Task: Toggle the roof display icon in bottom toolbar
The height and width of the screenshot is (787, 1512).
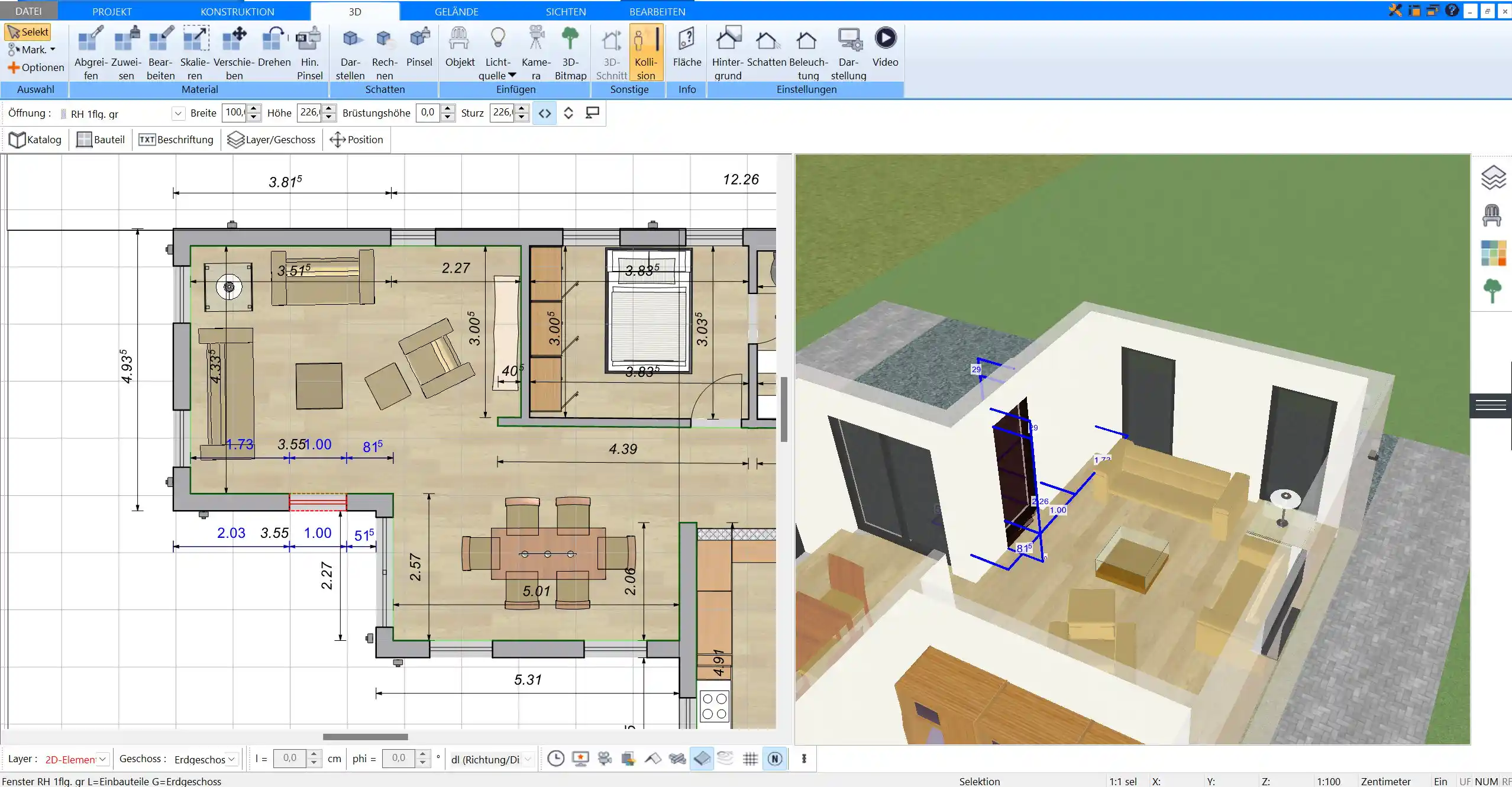Action: click(653, 759)
